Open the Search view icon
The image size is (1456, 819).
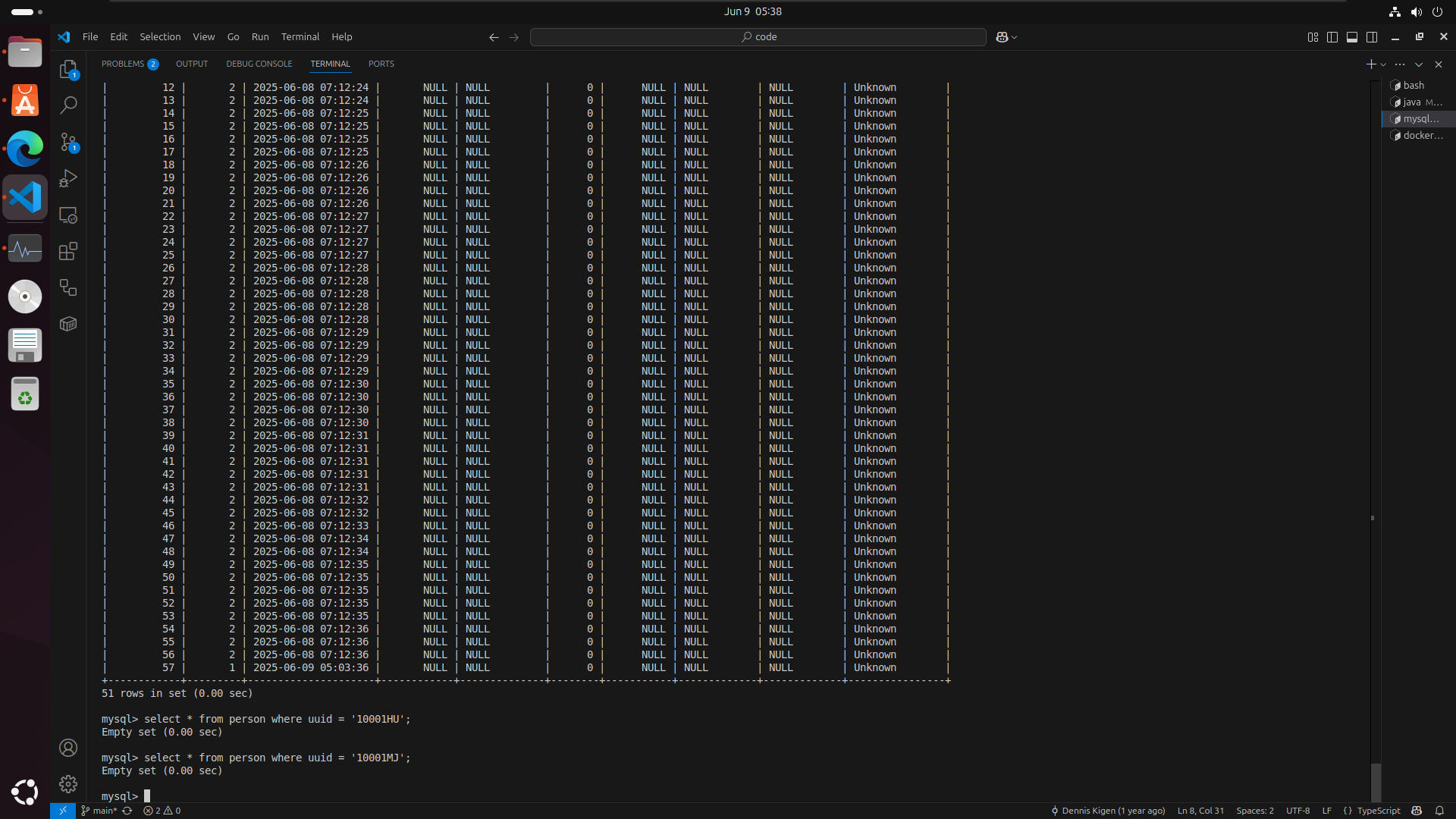pos(68,105)
